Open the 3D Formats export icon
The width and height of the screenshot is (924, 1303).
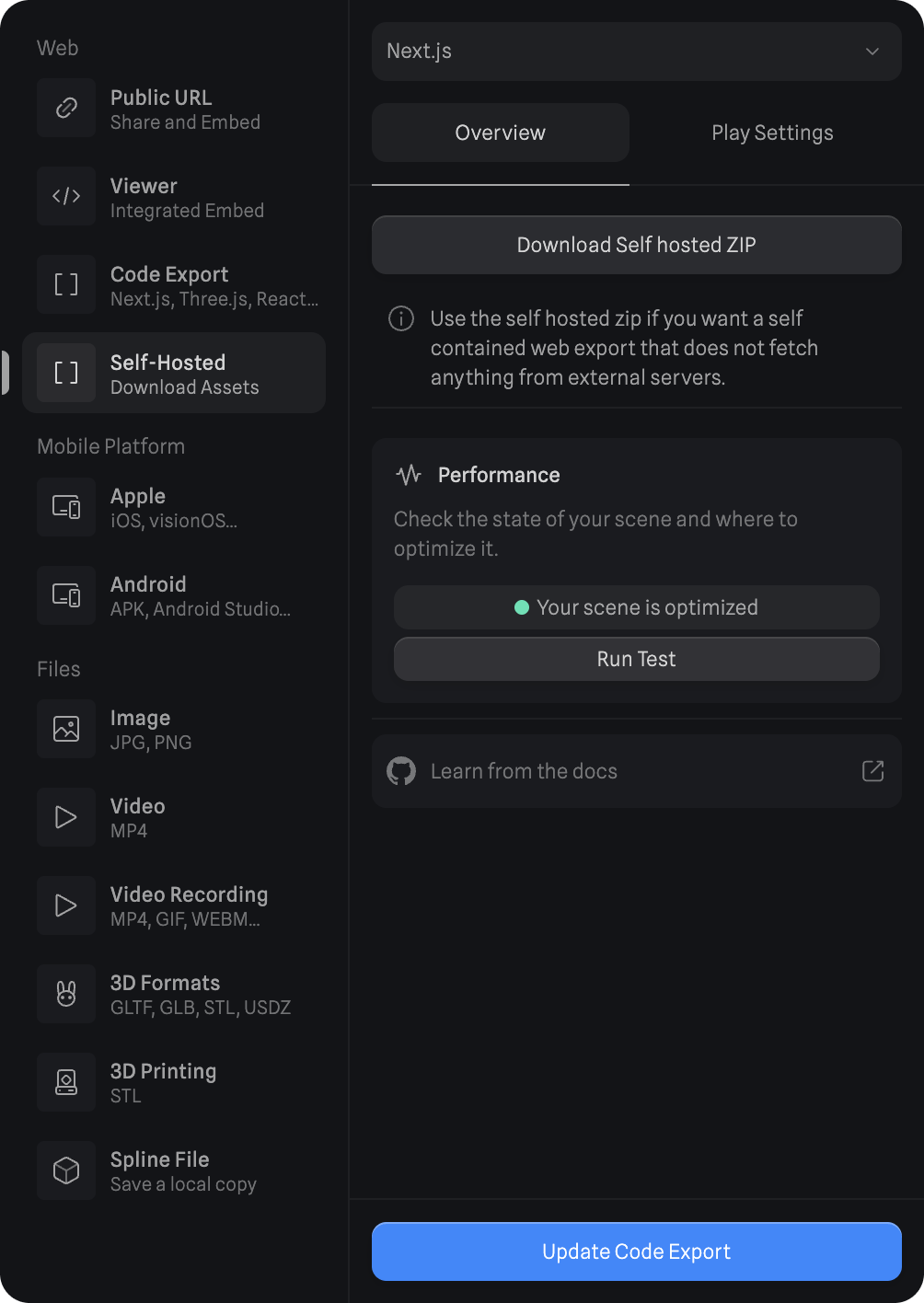click(x=66, y=994)
